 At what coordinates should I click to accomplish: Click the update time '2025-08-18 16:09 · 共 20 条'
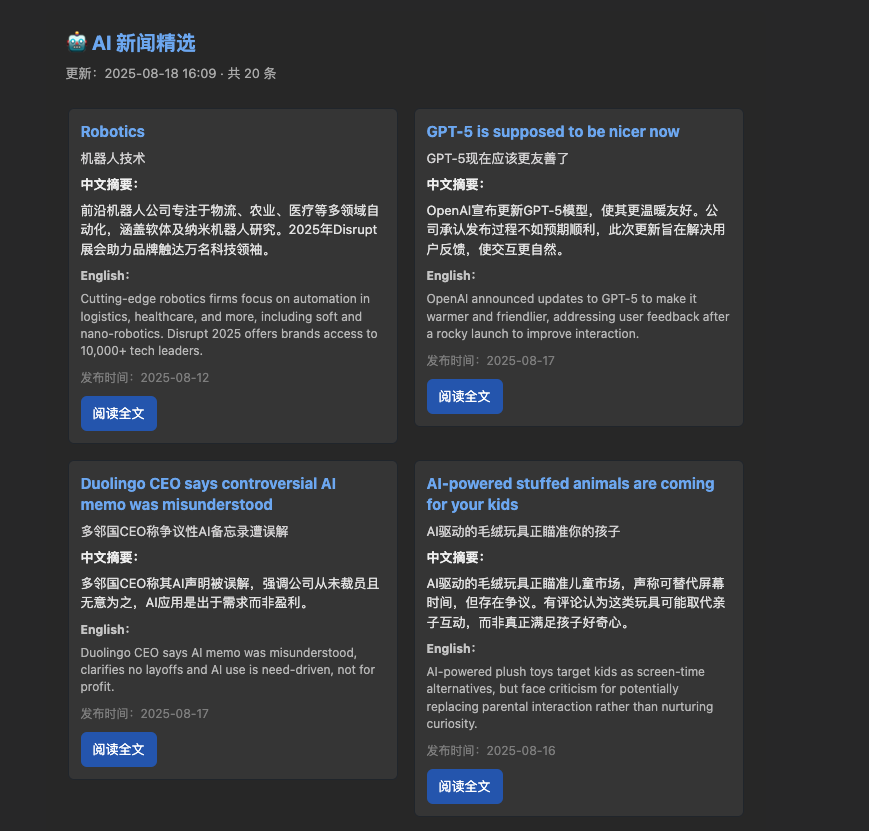click(190, 74)
